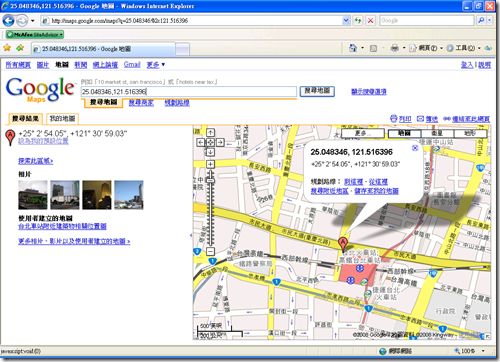The width and height of the screenshot is (500, 362).
Task: Open the 圖片 link
Action: click(43, 65)
